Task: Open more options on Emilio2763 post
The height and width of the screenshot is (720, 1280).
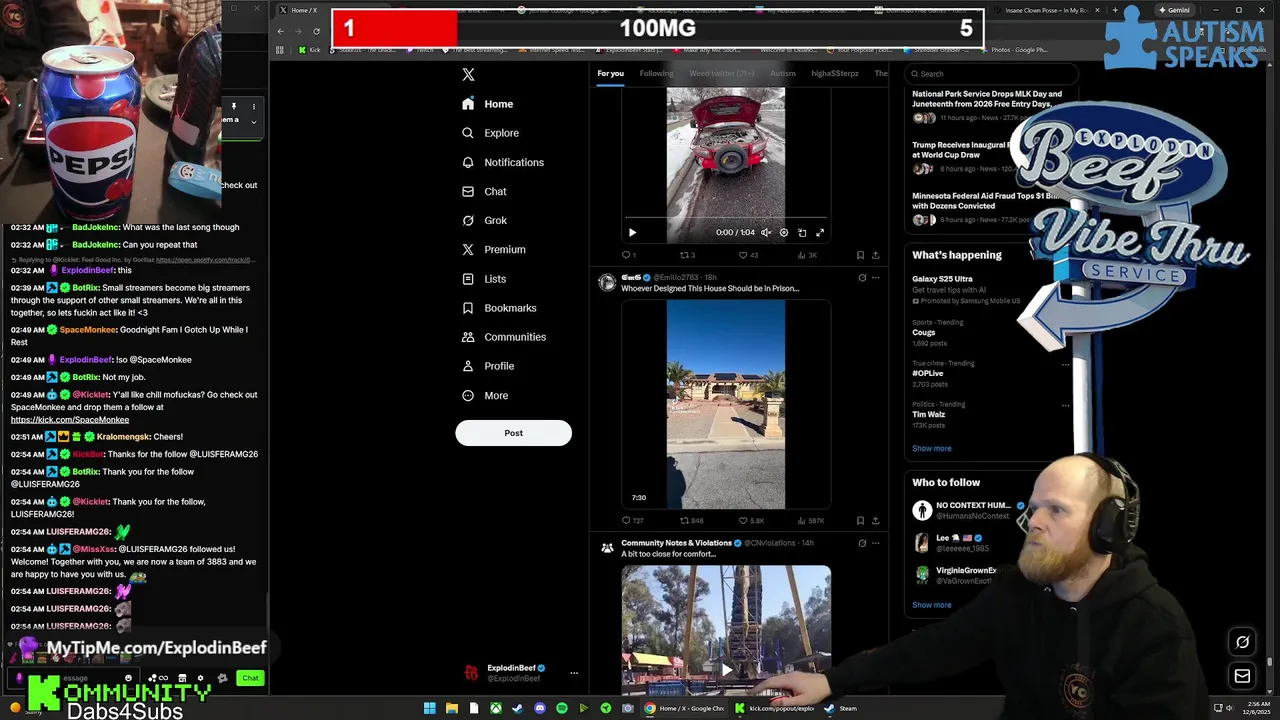Action: pos(876,278)
